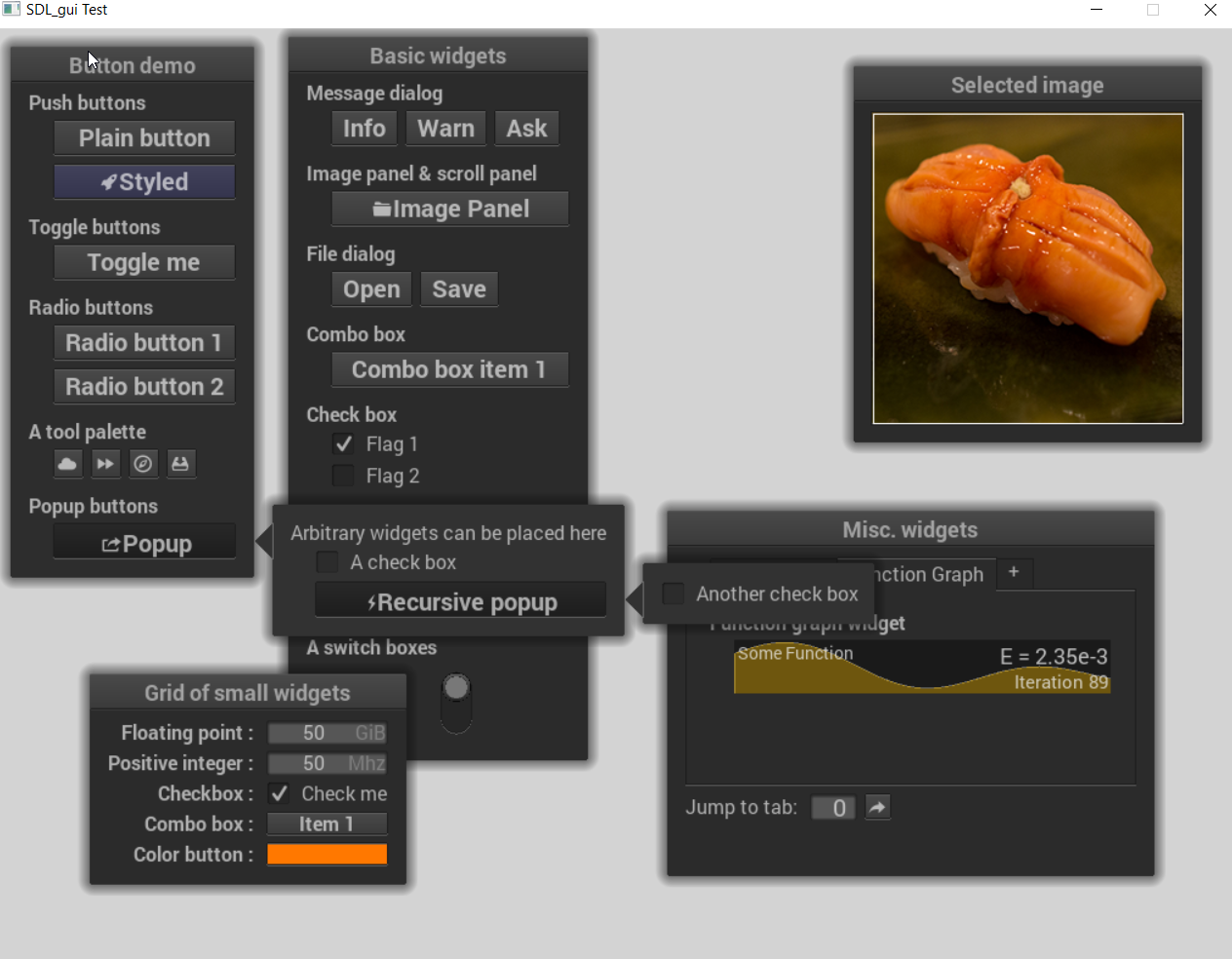The width and height of the screenshot is (1232, 959).
Task: Tick 'A check box' in the popup
Action: (327, 562)
